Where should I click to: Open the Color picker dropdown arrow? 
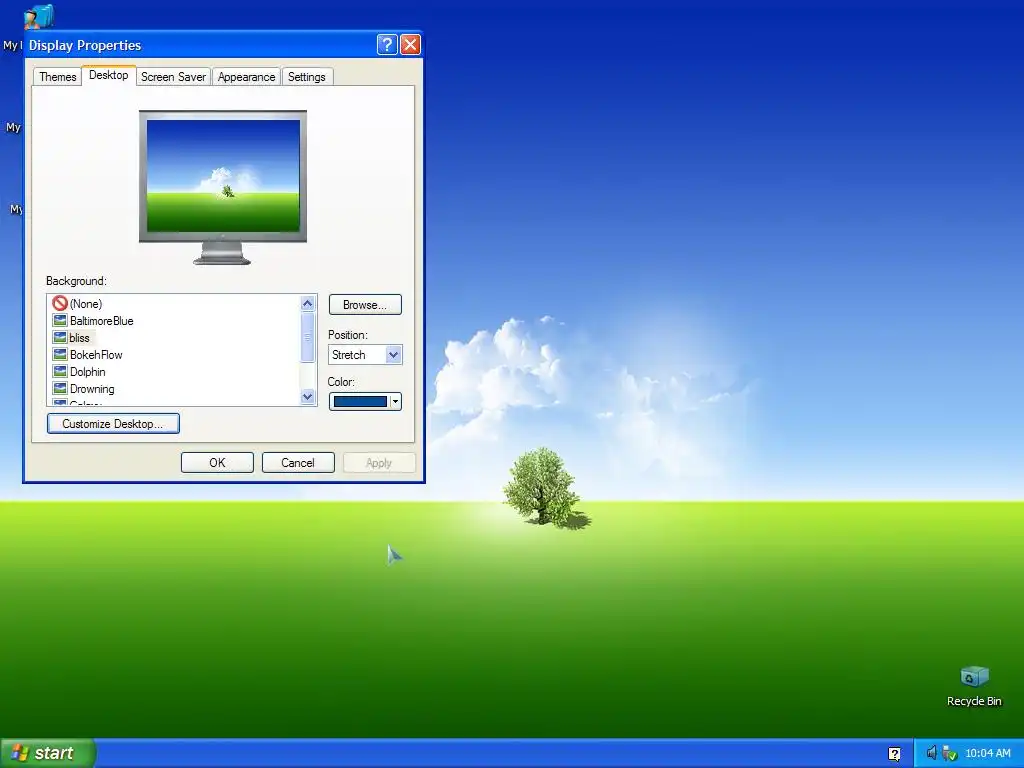pos(395,402)
